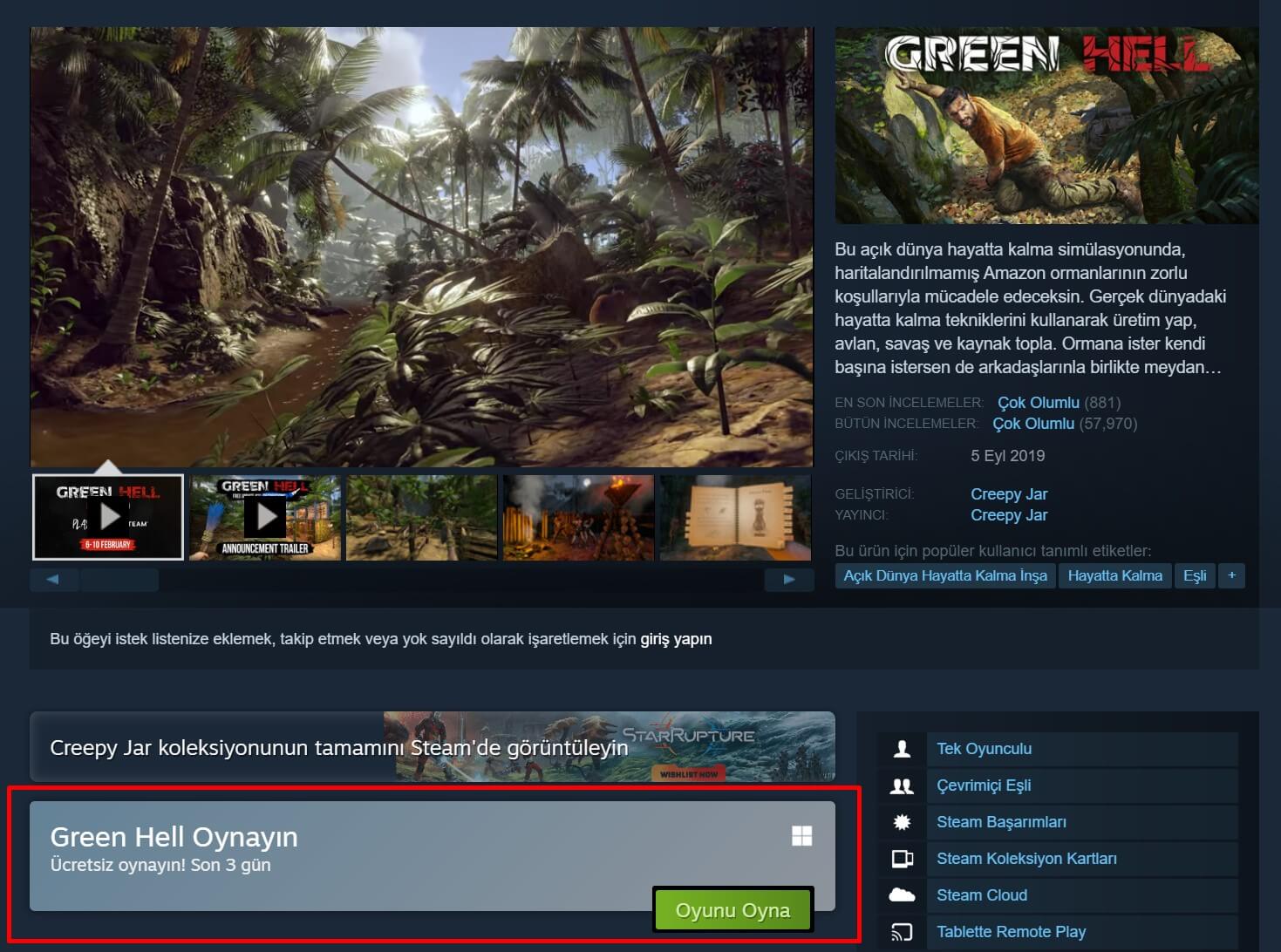Click the 'giriş yapın' sign-in link
The image size is (1281, 952).
pos(676,639)
